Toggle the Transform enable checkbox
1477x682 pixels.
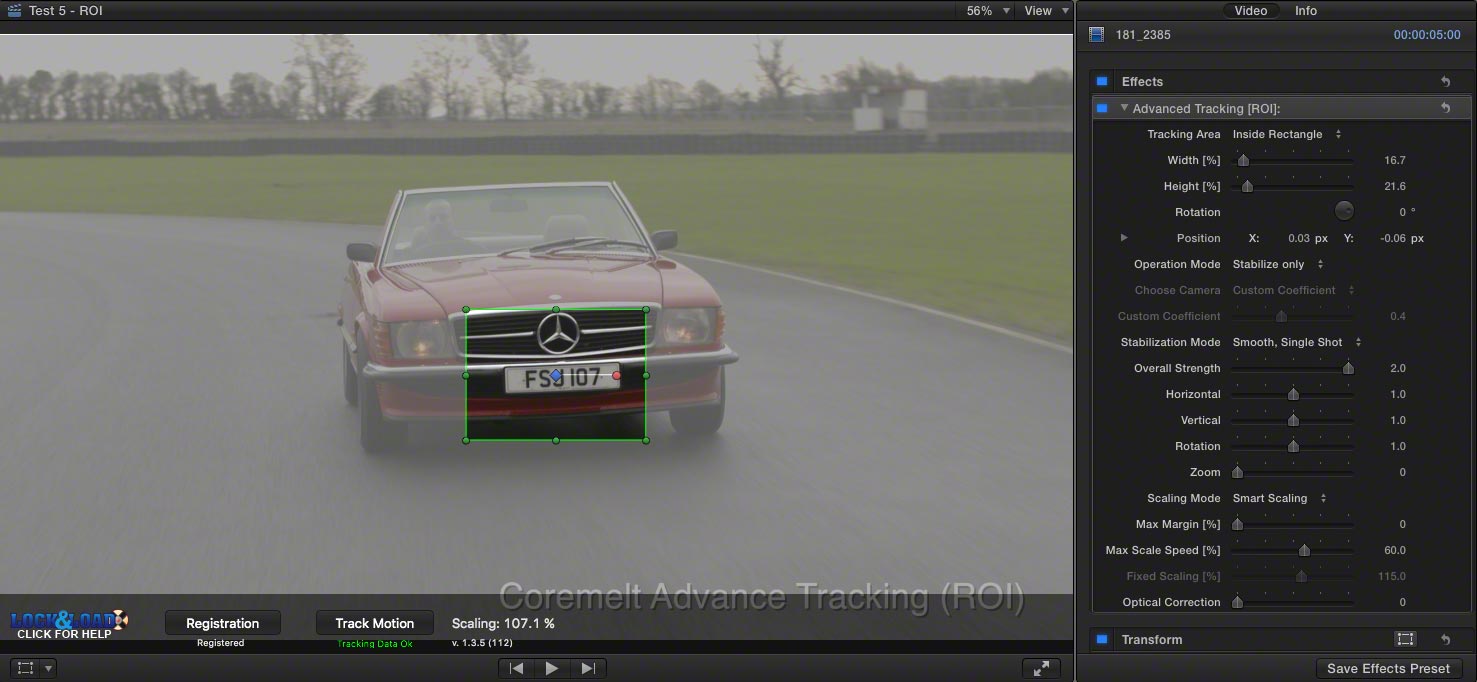(1102, 640)
